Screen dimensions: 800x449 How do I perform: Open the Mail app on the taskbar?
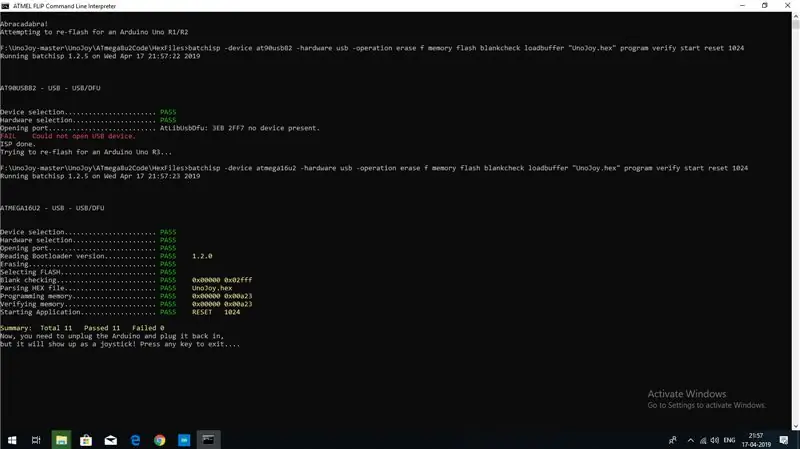[111, 440]
